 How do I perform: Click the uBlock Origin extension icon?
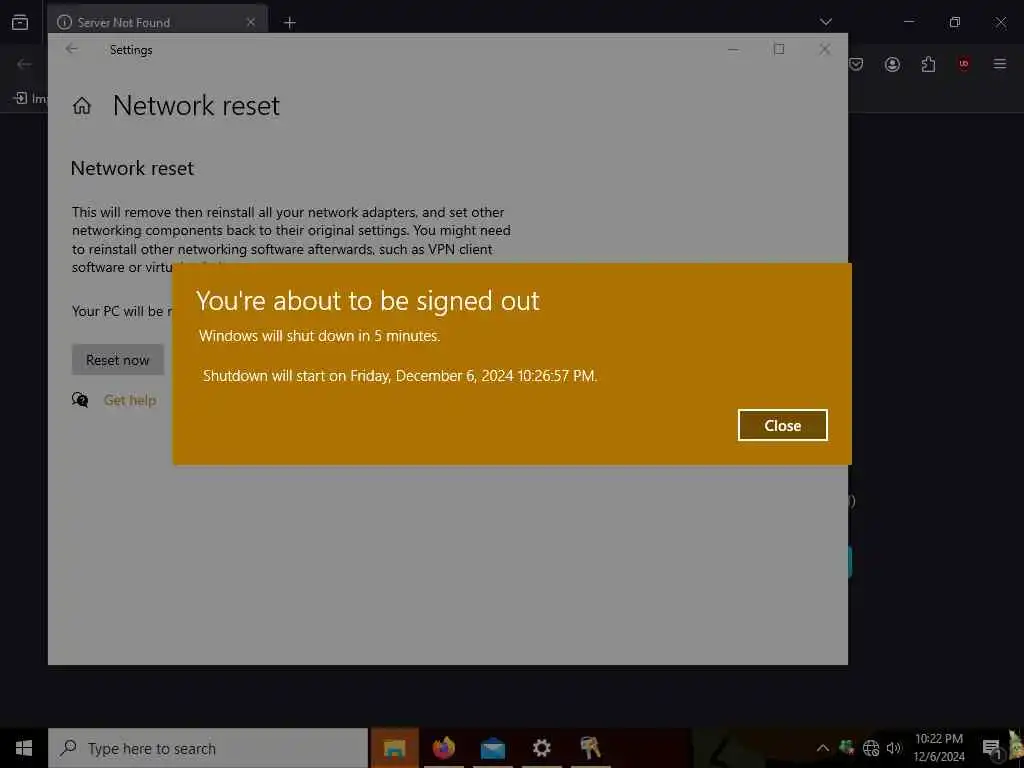click(x=964, y=64)
